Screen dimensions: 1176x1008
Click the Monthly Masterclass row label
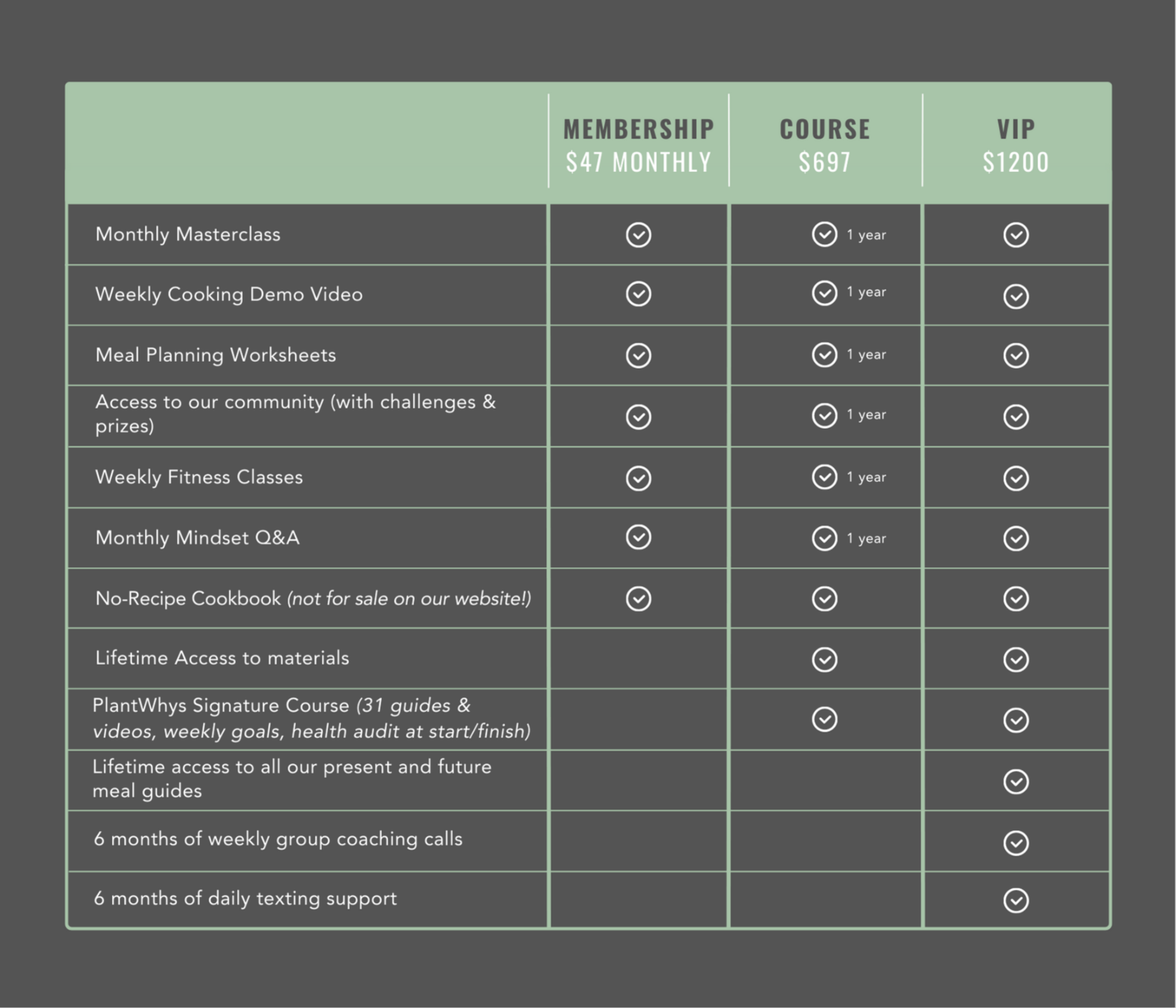coord(188,234)
